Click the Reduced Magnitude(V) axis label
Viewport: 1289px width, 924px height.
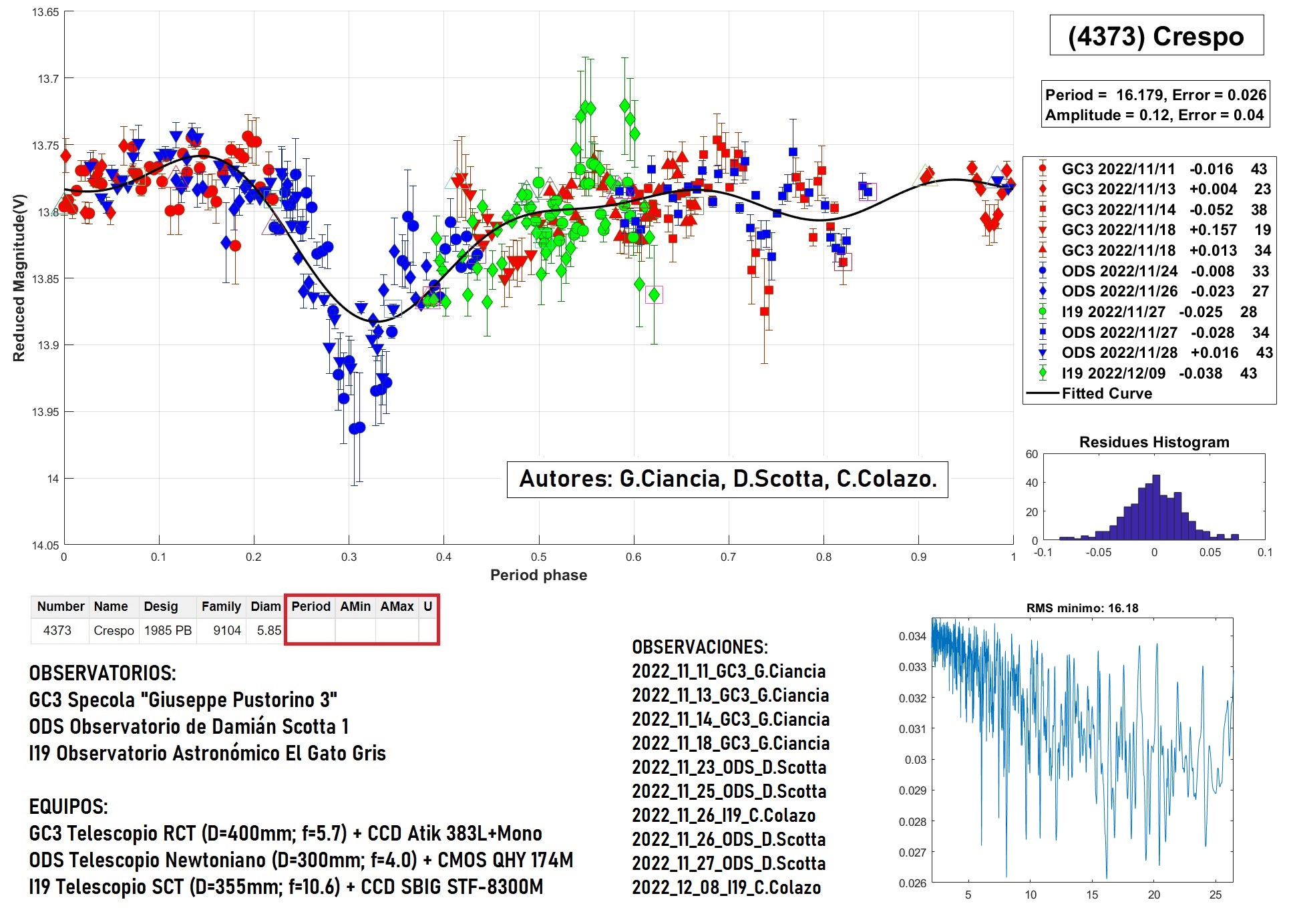tap(19, 278)
